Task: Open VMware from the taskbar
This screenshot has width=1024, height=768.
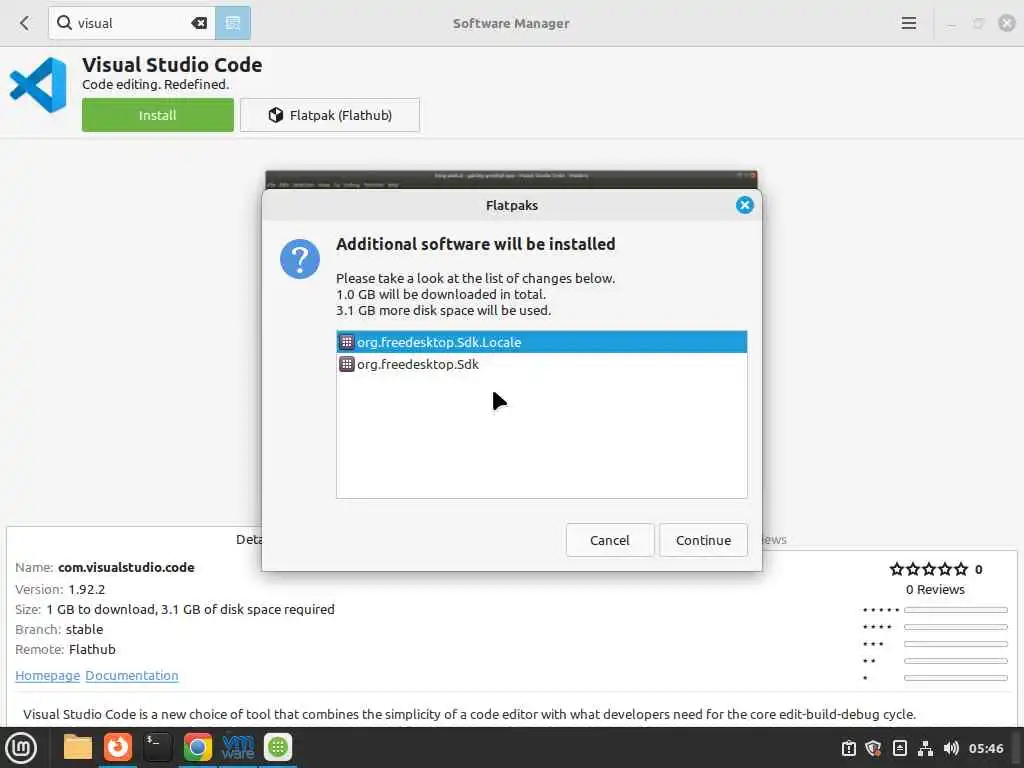Action: [x=238, y=748]
